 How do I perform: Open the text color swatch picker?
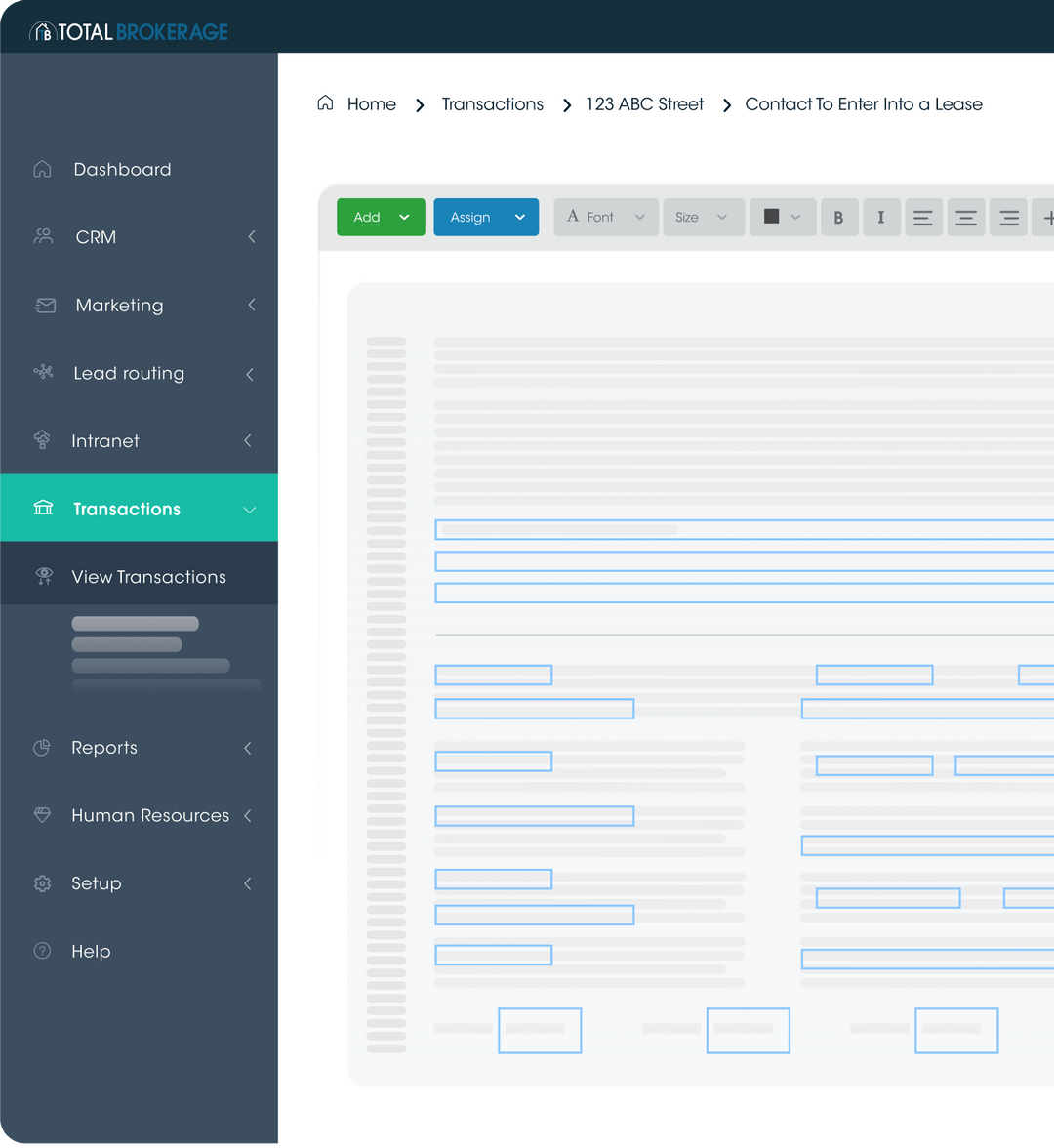782,217
